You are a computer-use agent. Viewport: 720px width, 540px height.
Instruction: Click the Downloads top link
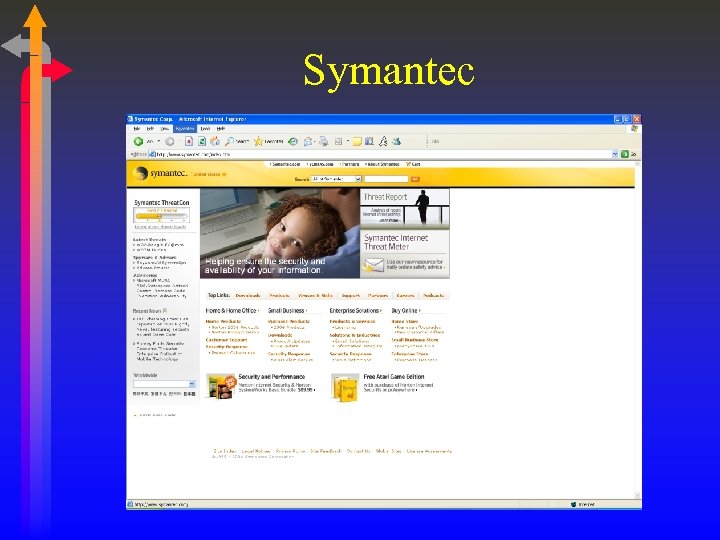pos(248,296)
